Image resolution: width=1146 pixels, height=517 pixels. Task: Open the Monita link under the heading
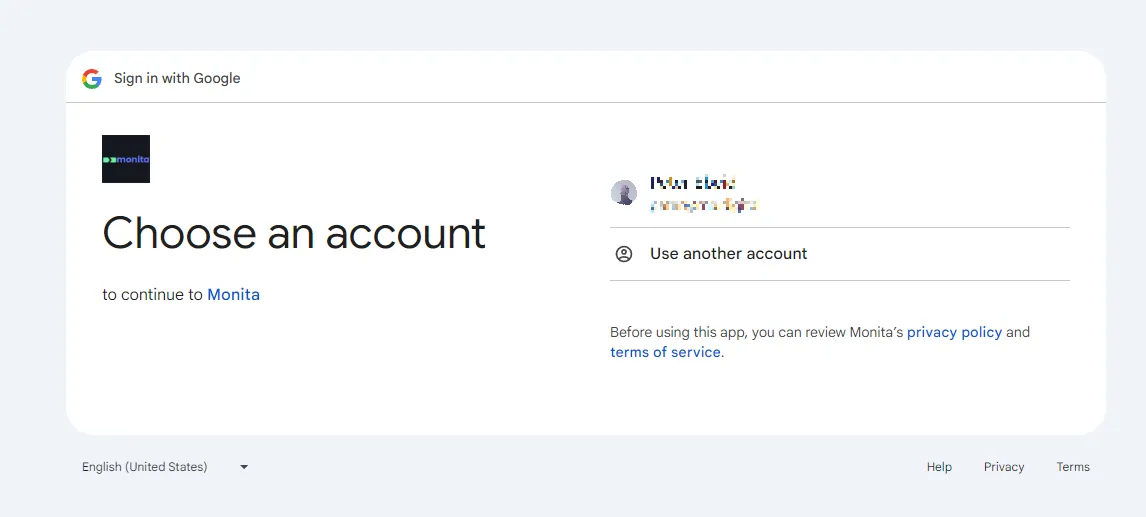coord(234,295)
